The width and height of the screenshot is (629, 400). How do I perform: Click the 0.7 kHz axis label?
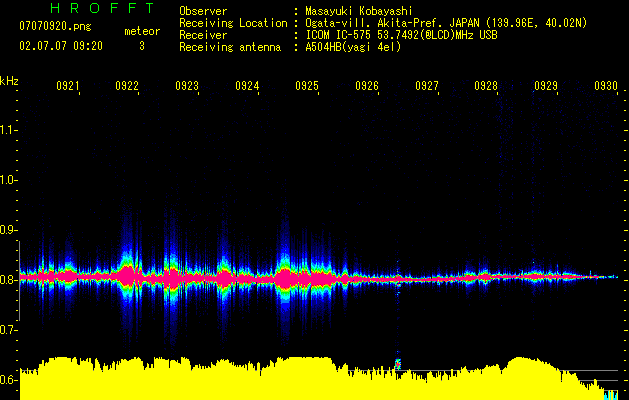click(7, 330)
